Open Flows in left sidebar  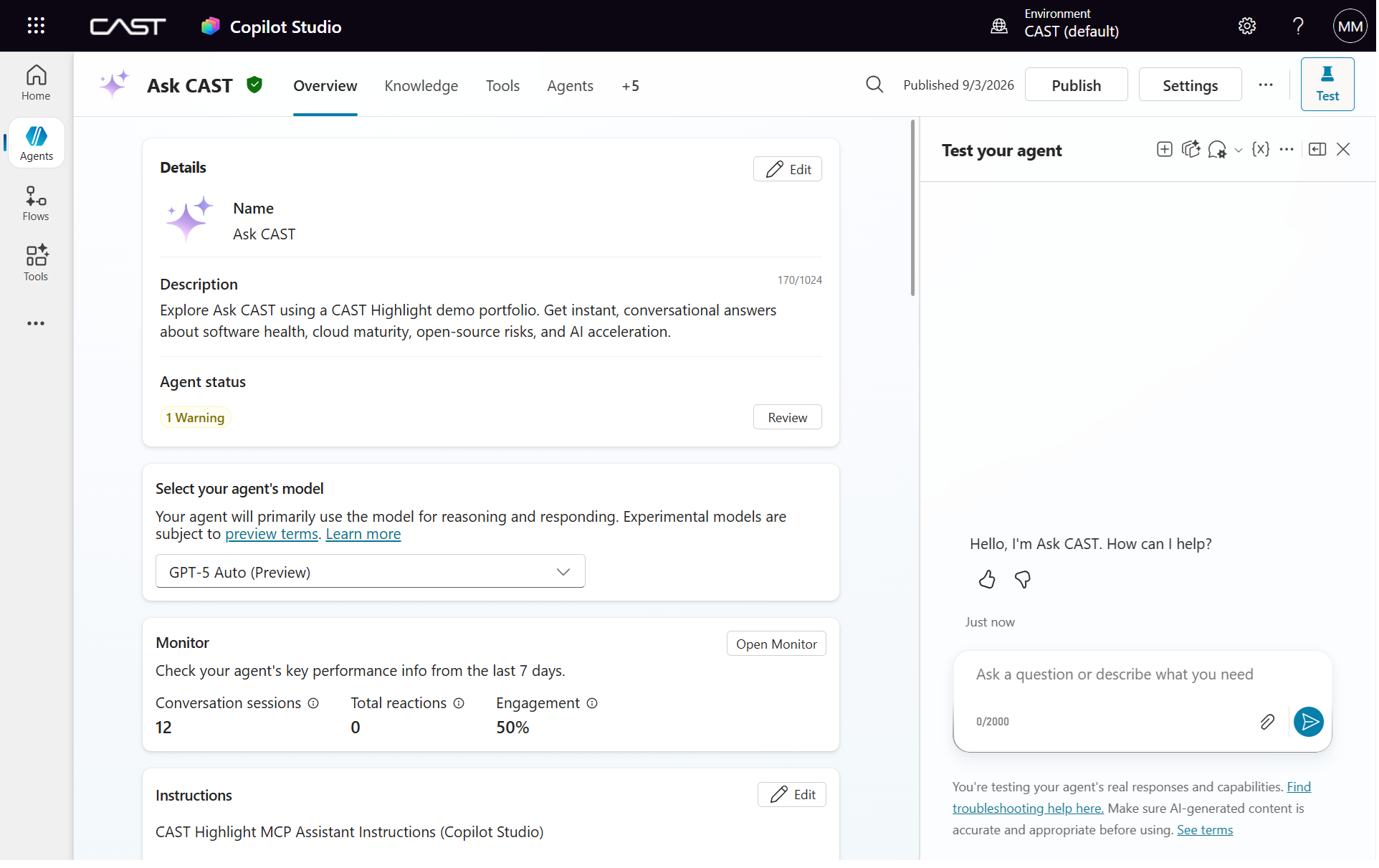tap(36, 204)
